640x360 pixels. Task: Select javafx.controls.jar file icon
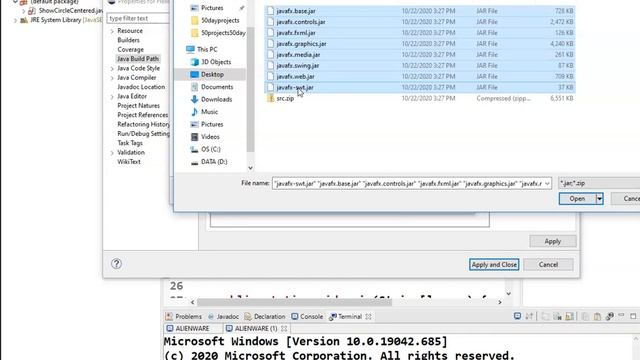[x=270, y=22]
